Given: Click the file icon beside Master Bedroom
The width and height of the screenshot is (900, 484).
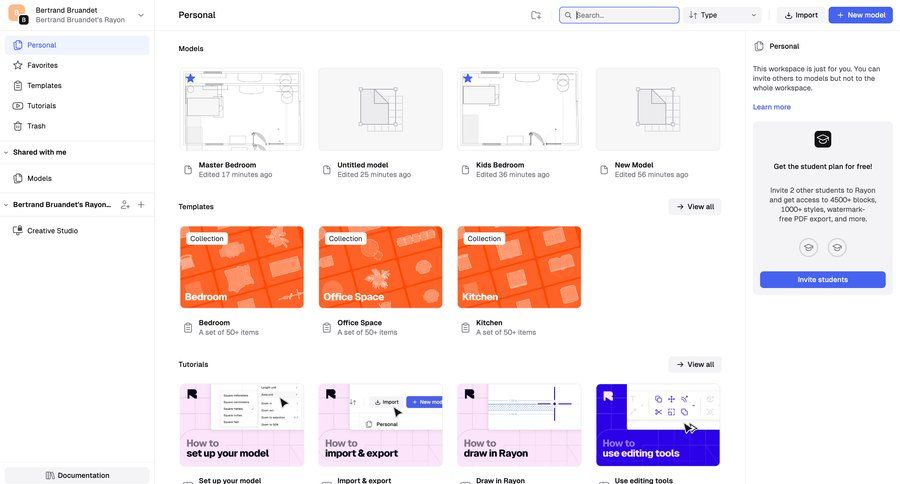Looking at the screenshot, I should point(188,170).
